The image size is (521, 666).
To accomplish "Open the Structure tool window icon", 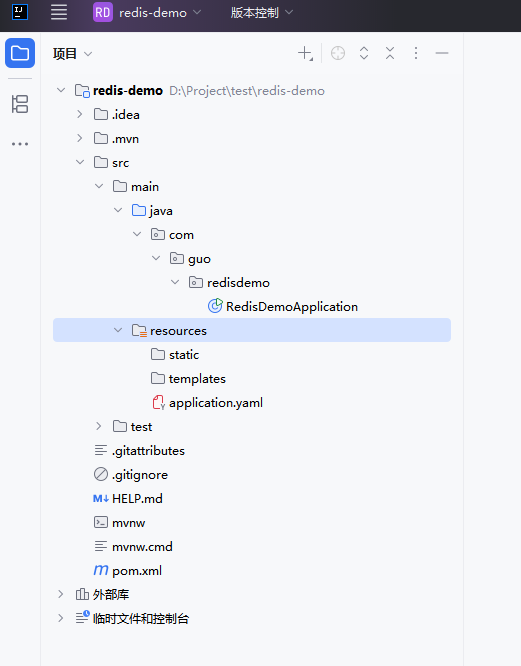I will (x=20, y=104).
